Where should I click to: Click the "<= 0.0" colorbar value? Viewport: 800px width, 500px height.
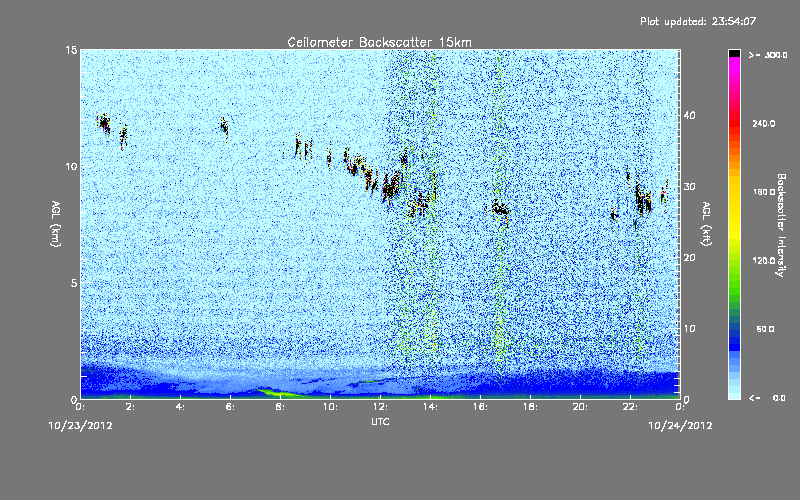[767, 398]
